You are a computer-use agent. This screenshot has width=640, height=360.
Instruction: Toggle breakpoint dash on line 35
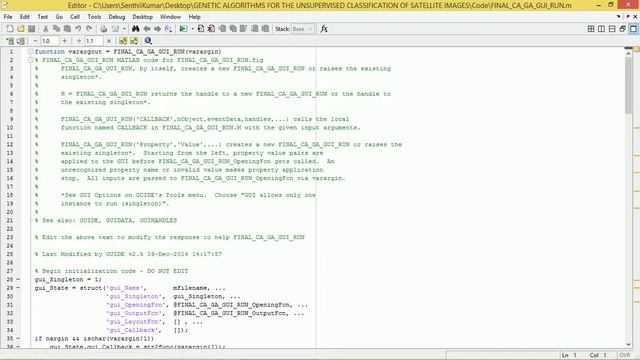(18, 338)
